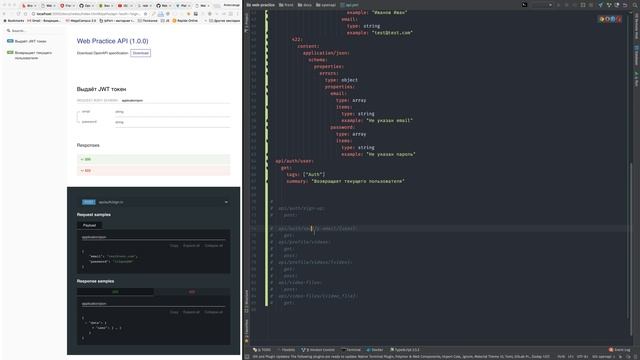Click the POST badge for JWT token sidebar item
Screen dimensions: 640x360
[x=10, y=41]
